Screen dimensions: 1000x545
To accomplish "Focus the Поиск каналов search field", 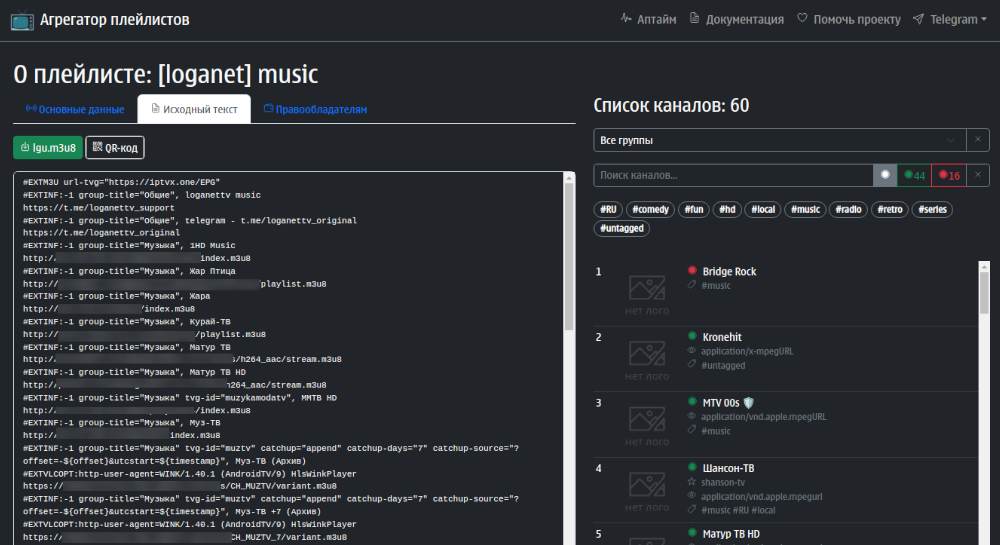I will click(733, 175).
